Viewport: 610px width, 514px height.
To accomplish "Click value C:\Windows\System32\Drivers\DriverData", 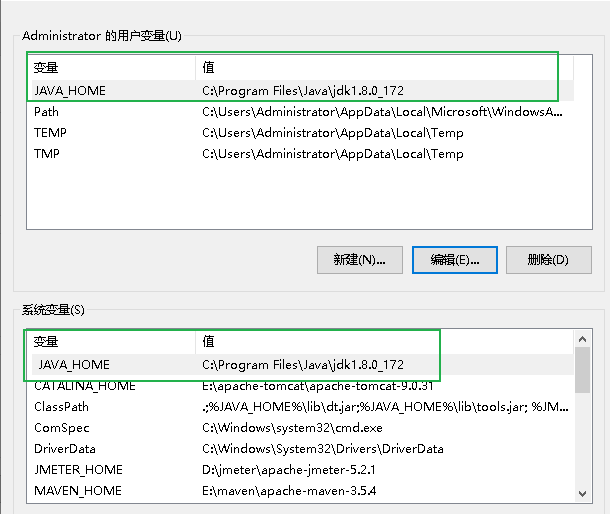I will [x=323, y=449].
